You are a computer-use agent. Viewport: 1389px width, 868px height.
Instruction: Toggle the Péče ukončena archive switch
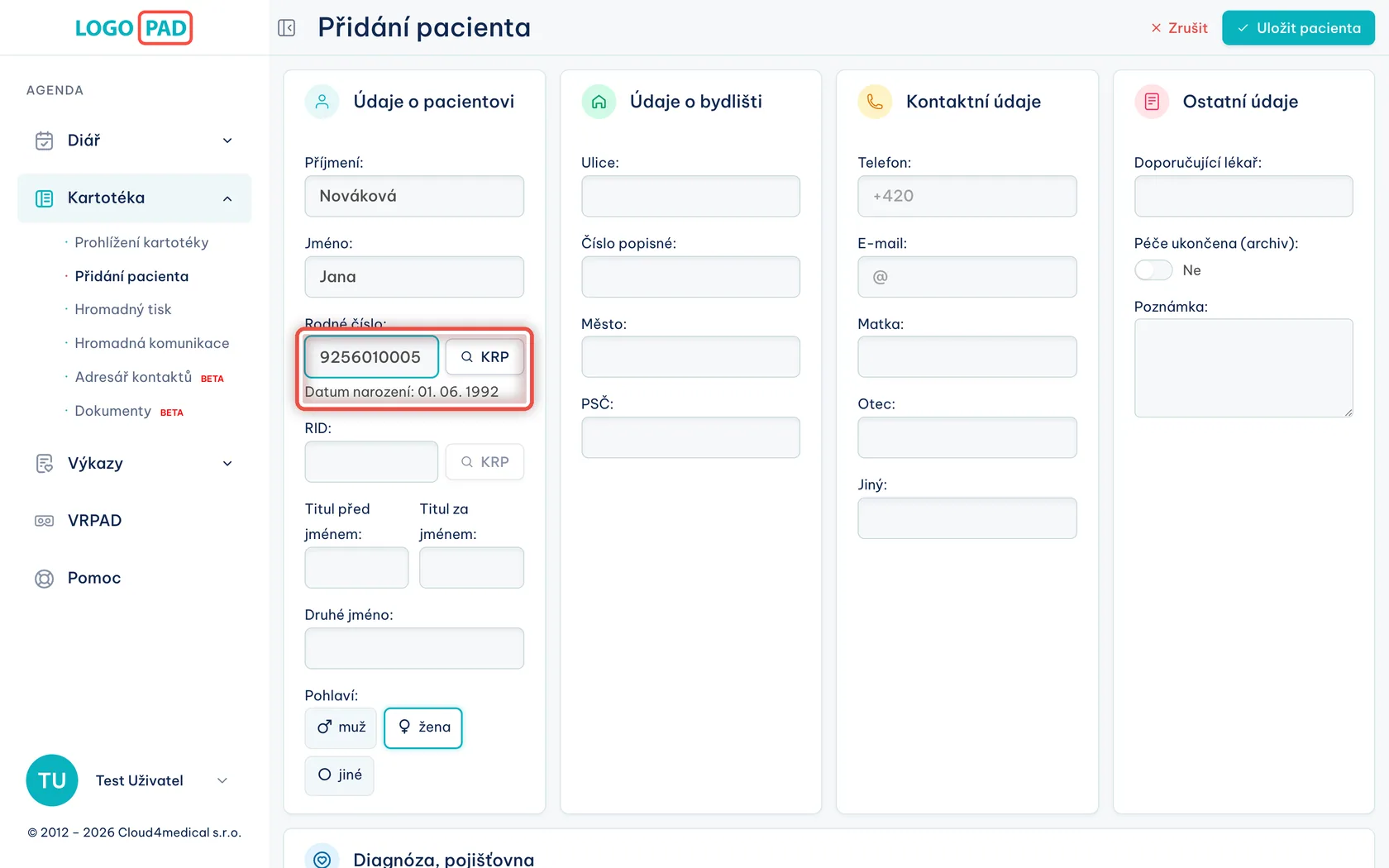pos(1153,270)
